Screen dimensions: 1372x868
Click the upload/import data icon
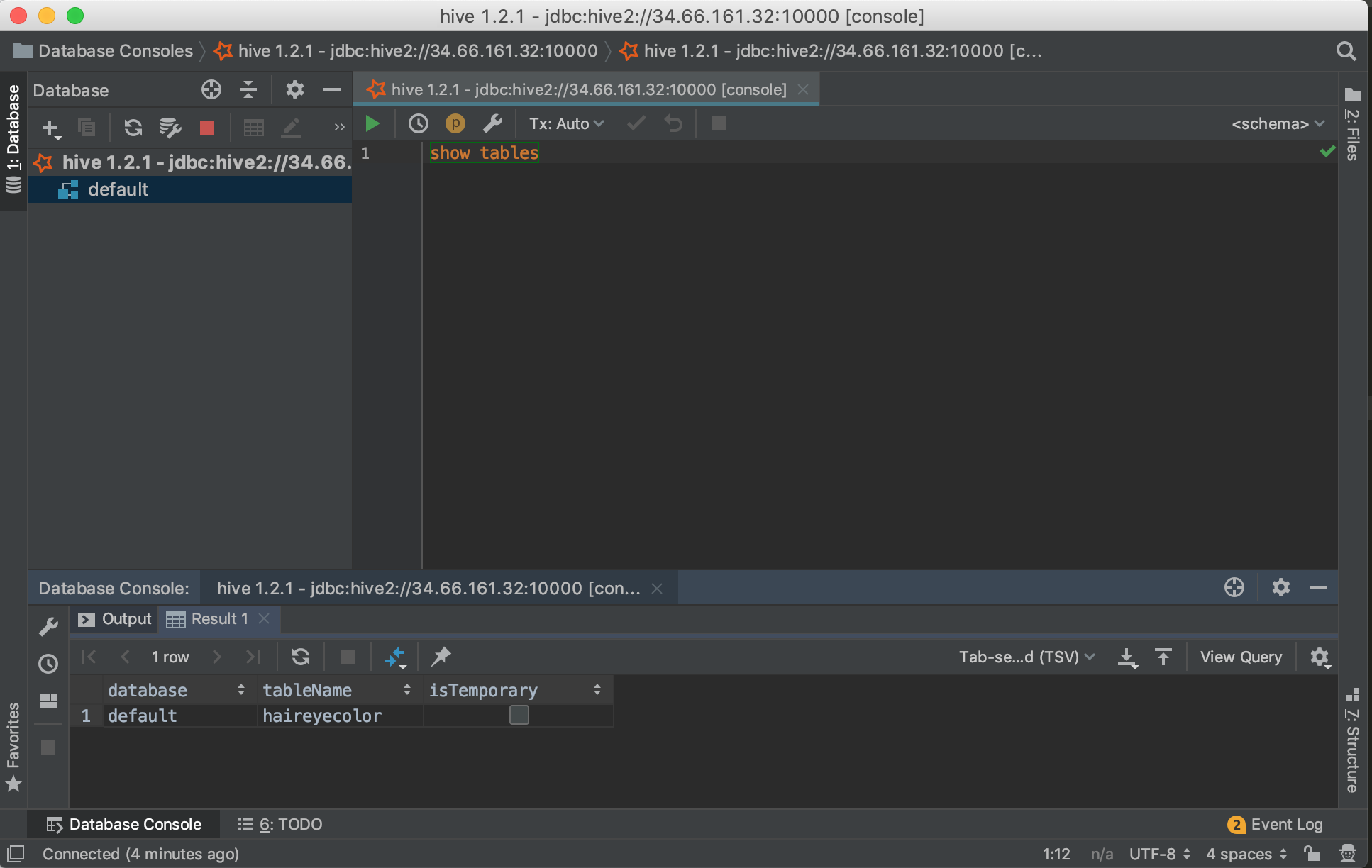click(1161, 657)
